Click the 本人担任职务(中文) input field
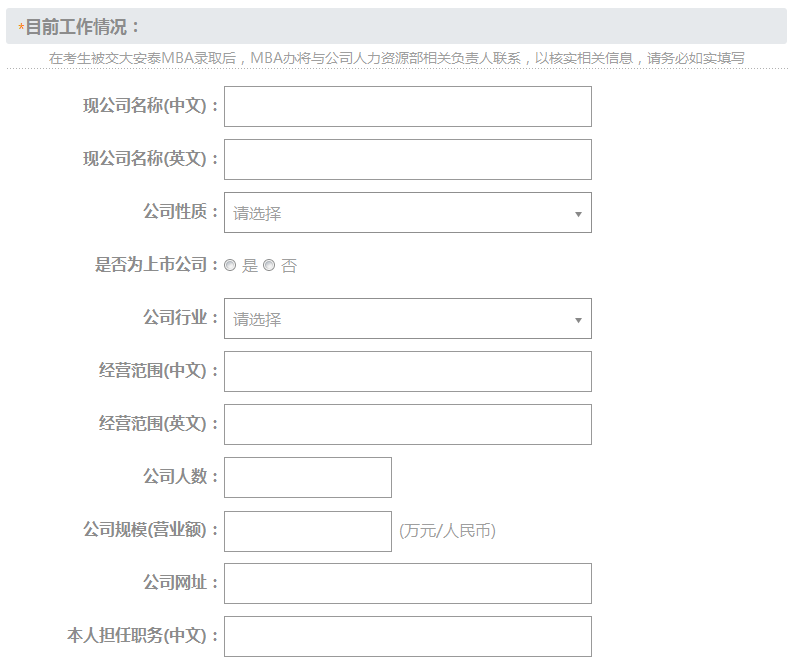This screenshot has height=662, width=806. [x=408, y=636]
